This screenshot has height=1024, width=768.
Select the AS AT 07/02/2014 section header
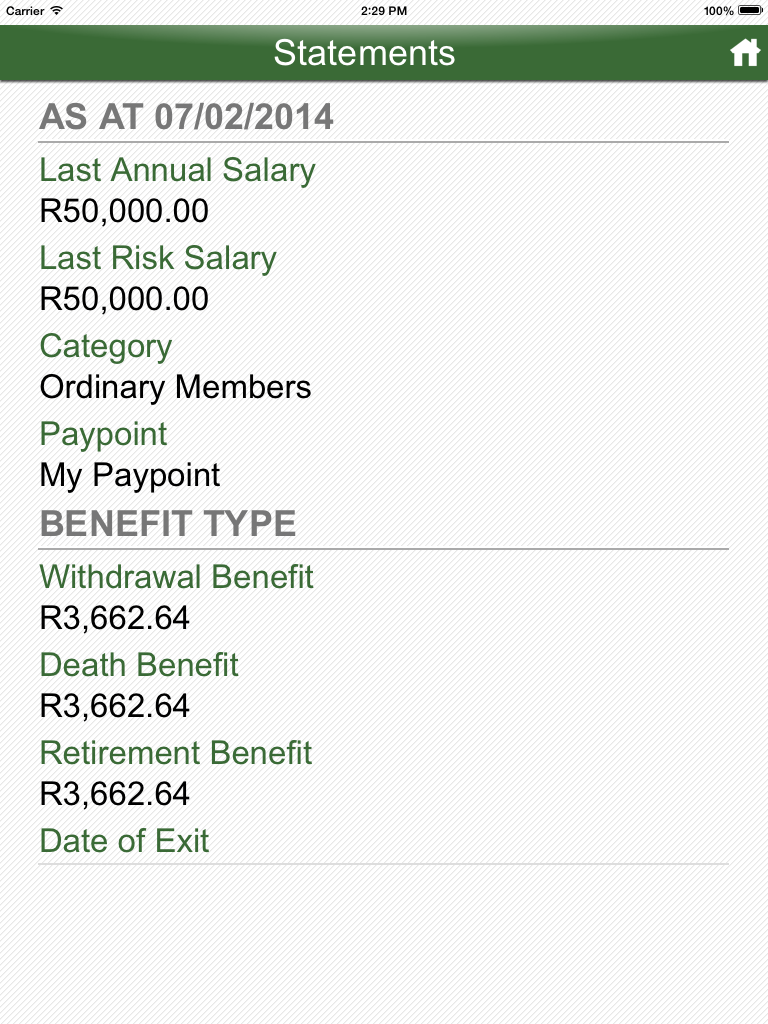pos(186,117)
